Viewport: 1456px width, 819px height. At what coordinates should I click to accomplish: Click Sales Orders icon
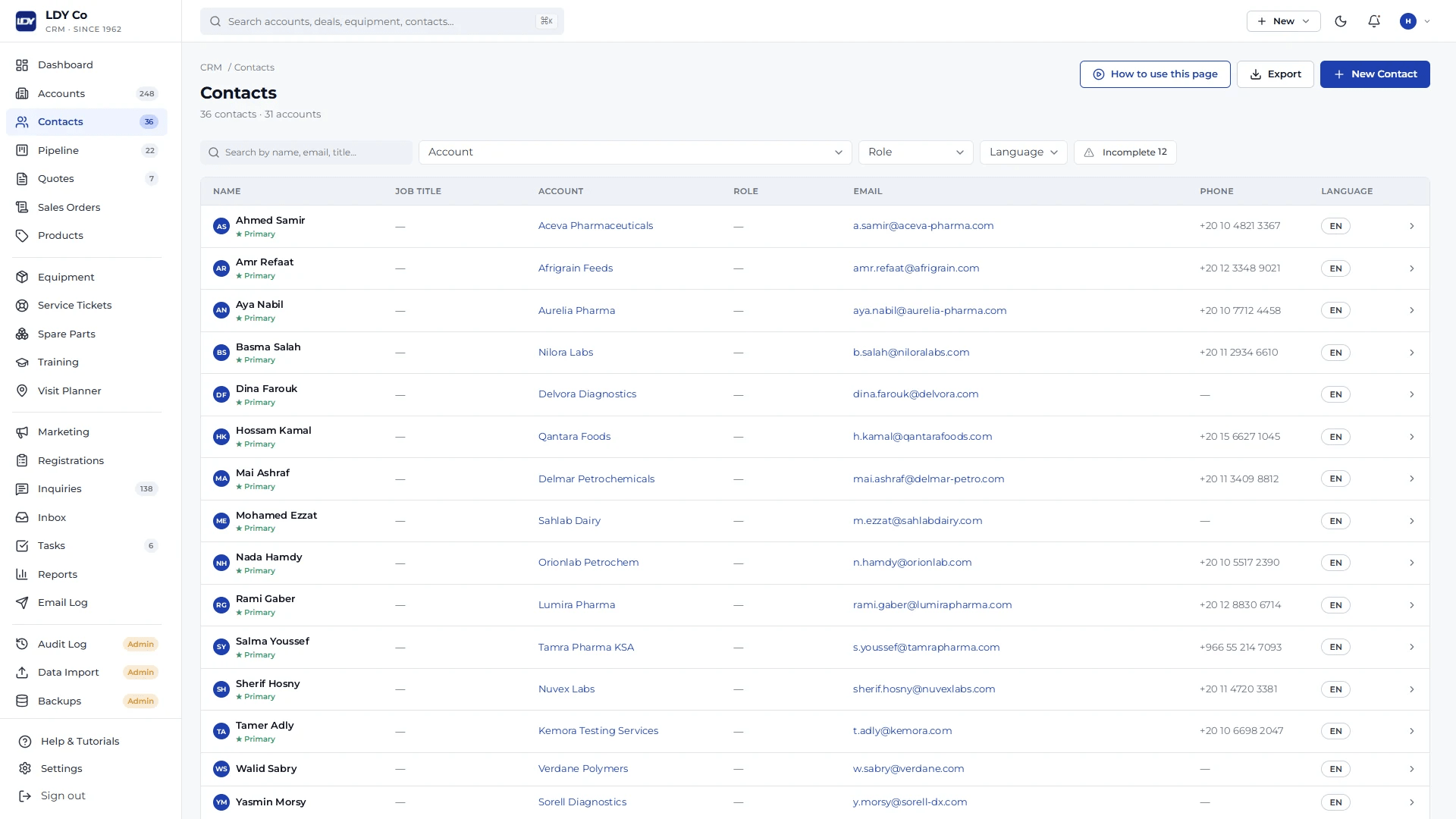coord(22,208)
